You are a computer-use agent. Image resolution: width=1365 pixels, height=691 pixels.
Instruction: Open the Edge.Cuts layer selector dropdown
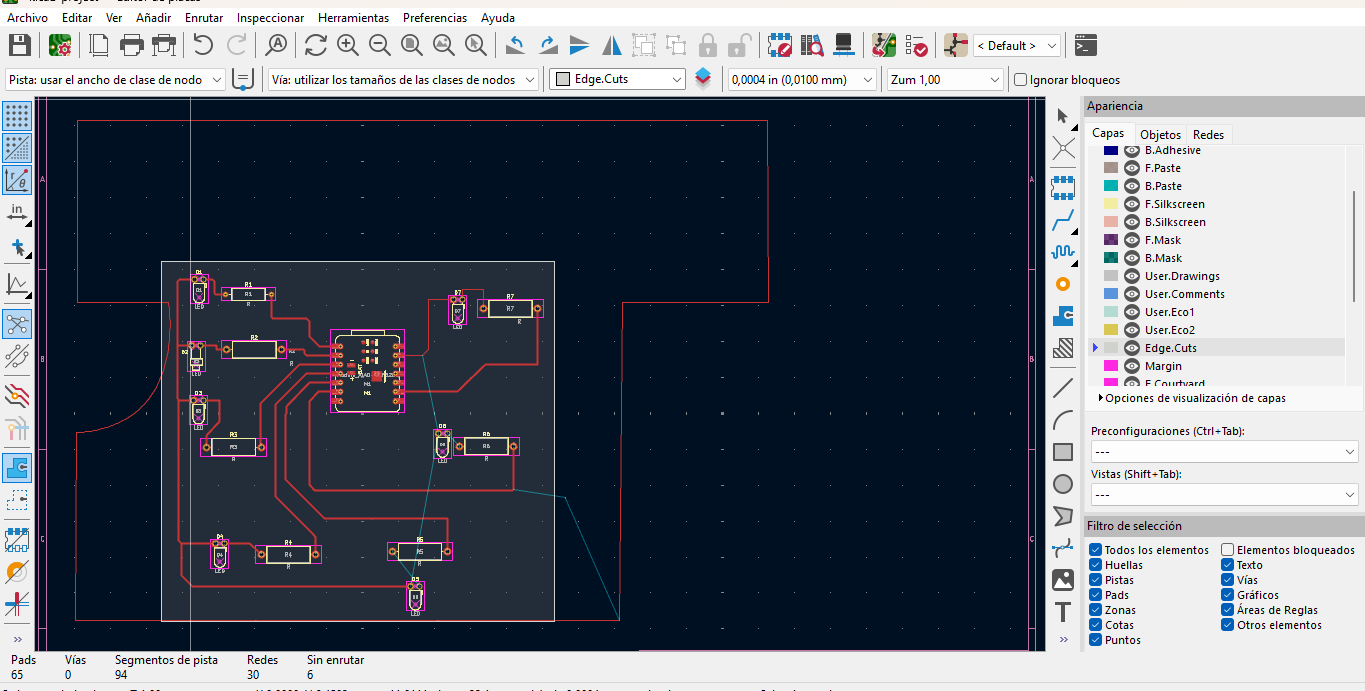[617, 80]
